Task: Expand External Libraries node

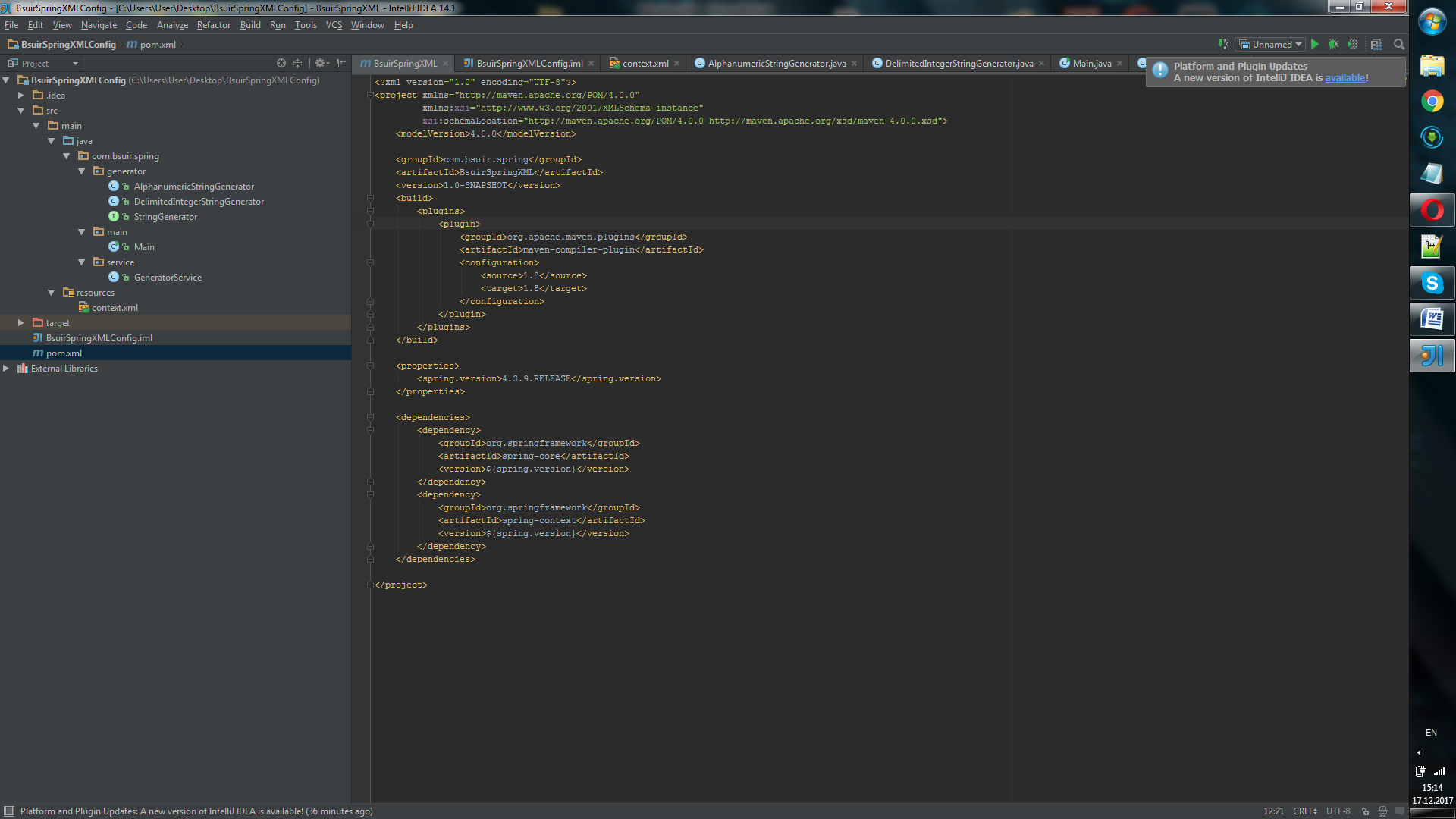Action: click(6, 369)
